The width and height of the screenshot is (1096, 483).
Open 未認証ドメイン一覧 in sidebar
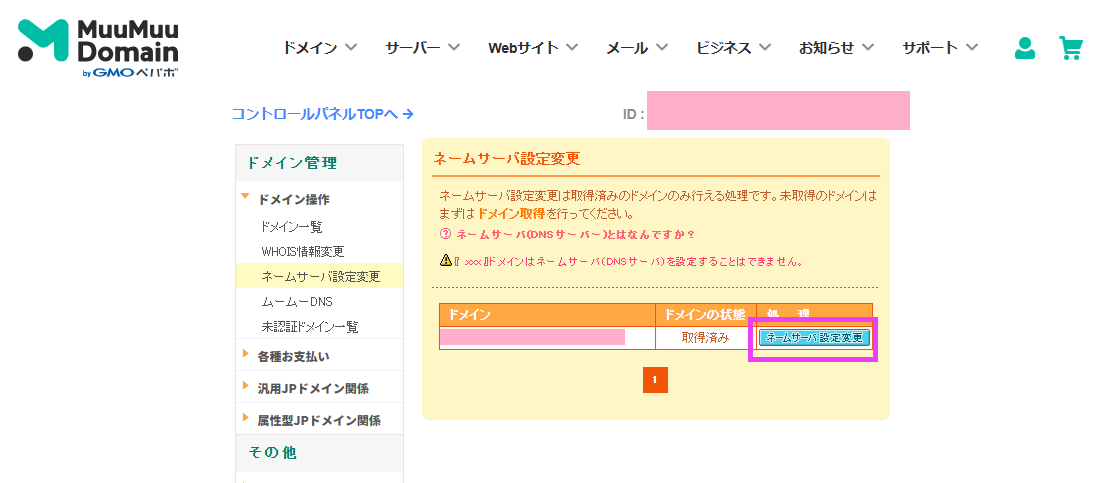click(310, 327)
